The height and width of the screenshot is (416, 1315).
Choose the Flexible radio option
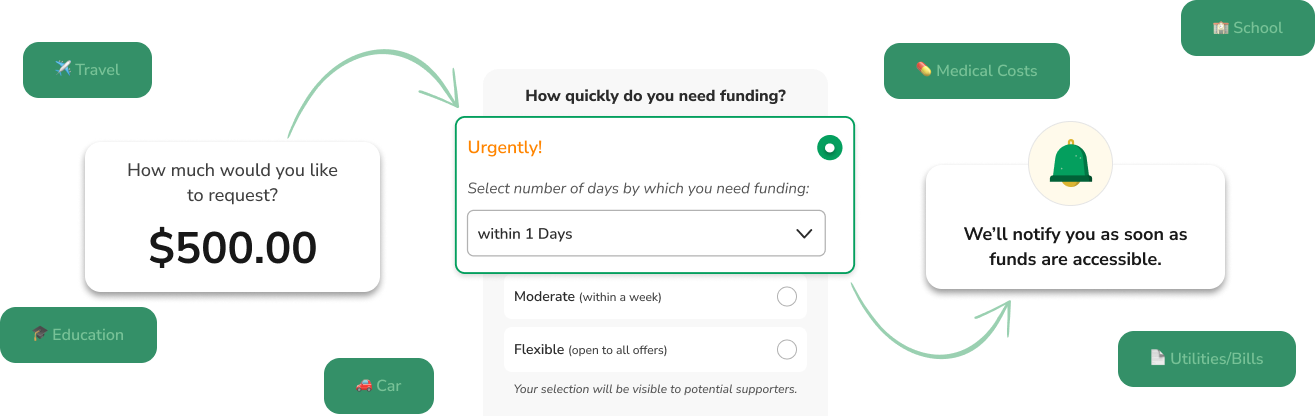point(787,349)
